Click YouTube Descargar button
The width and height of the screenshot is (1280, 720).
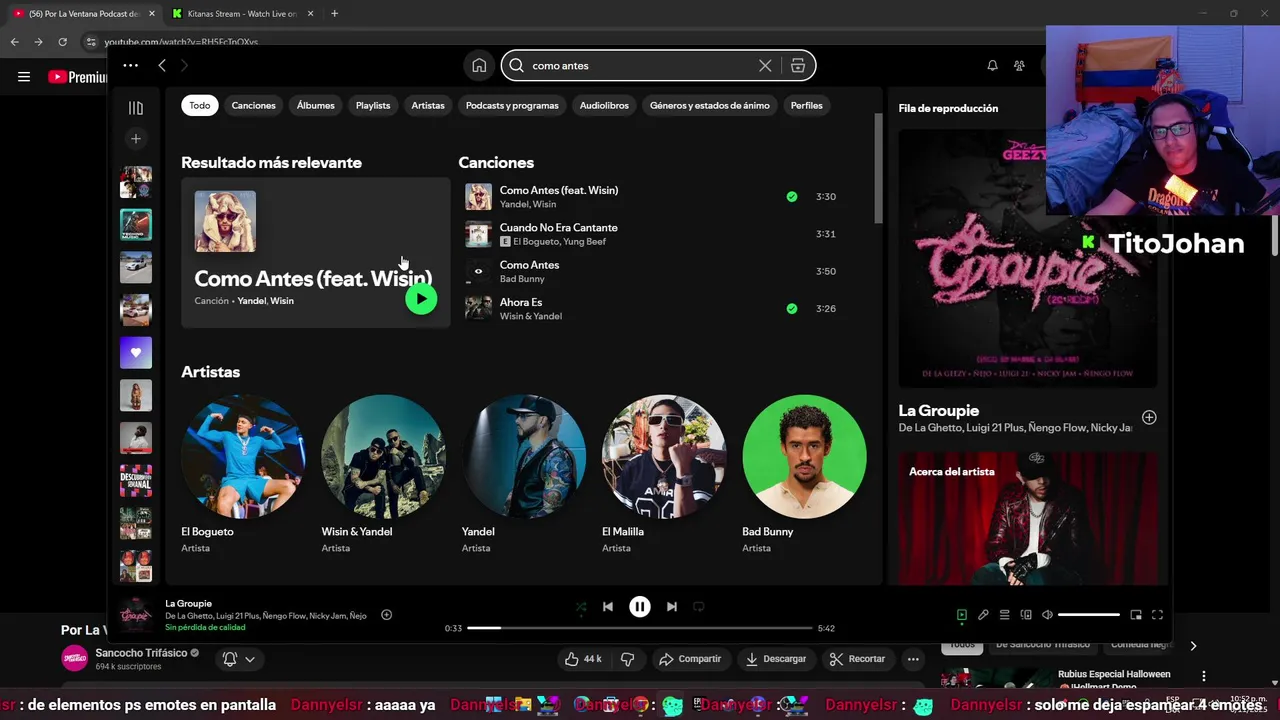(x=776, y=659)
